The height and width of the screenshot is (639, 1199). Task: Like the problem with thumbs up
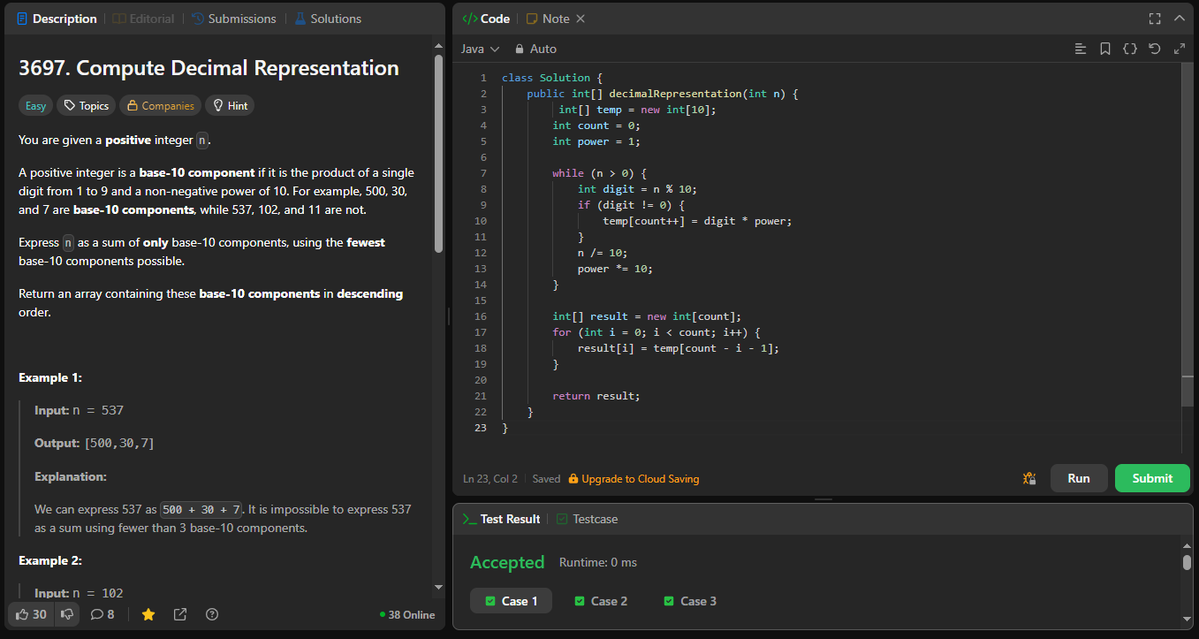click(x=31, y=615)
